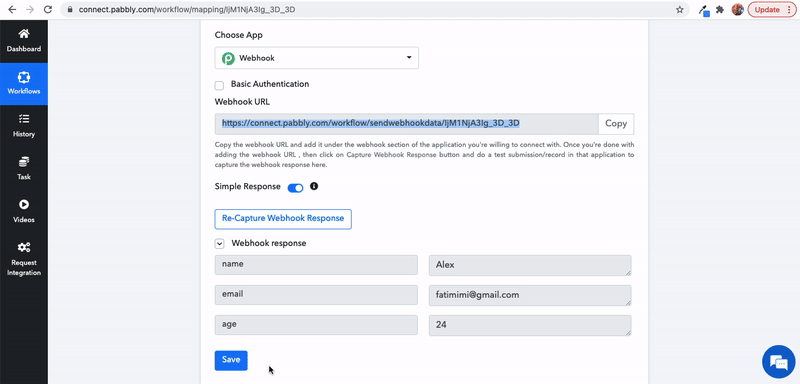
Task: Click the browser forward arrow
Action: coord(30,9)
